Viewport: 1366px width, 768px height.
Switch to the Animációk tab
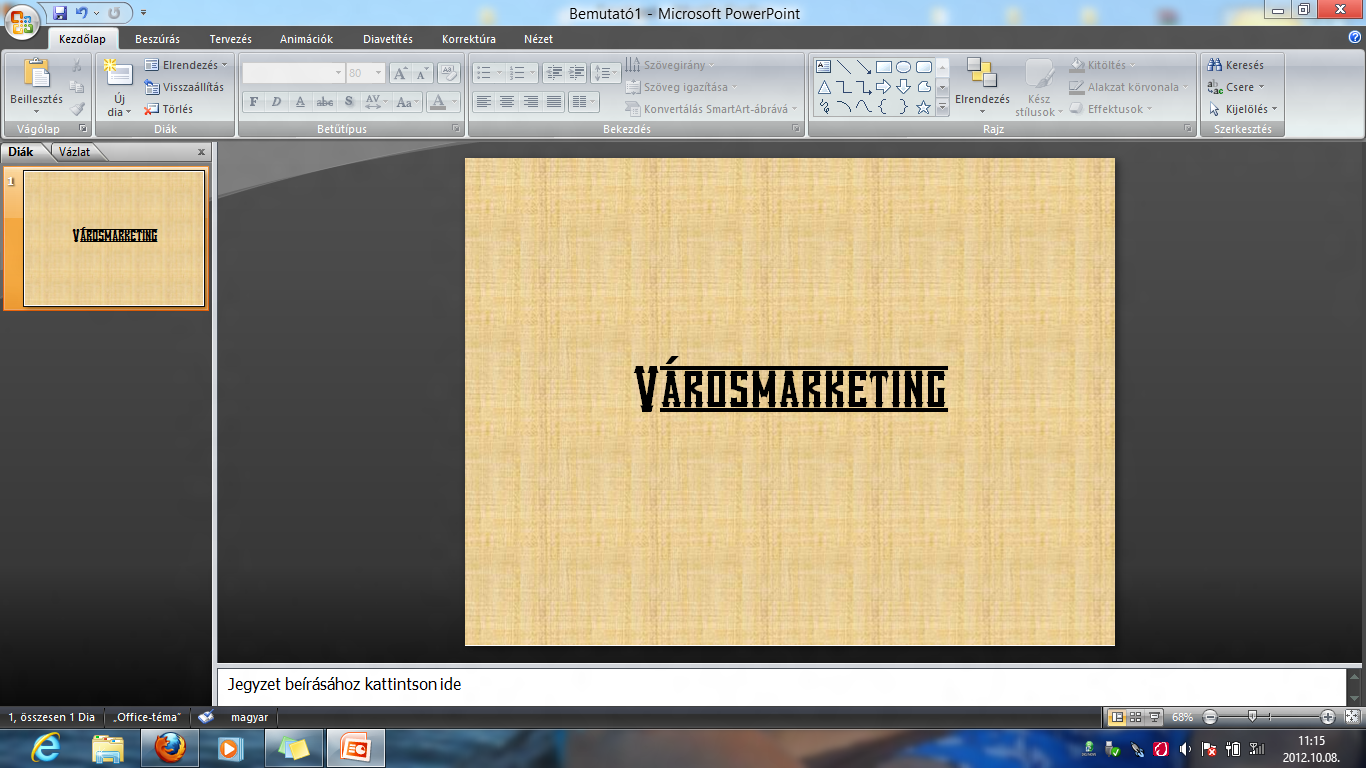coord(306,39)
